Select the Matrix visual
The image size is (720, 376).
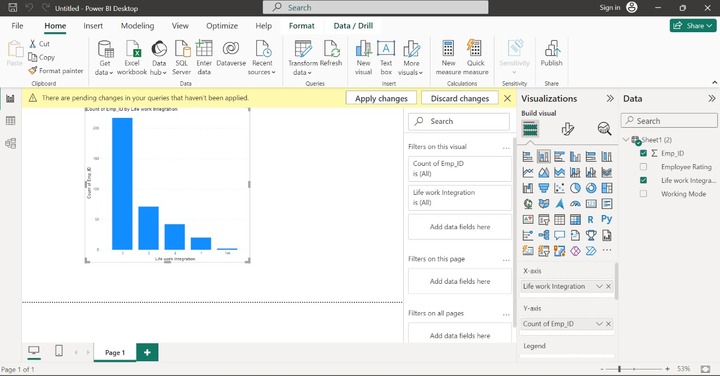575,219
